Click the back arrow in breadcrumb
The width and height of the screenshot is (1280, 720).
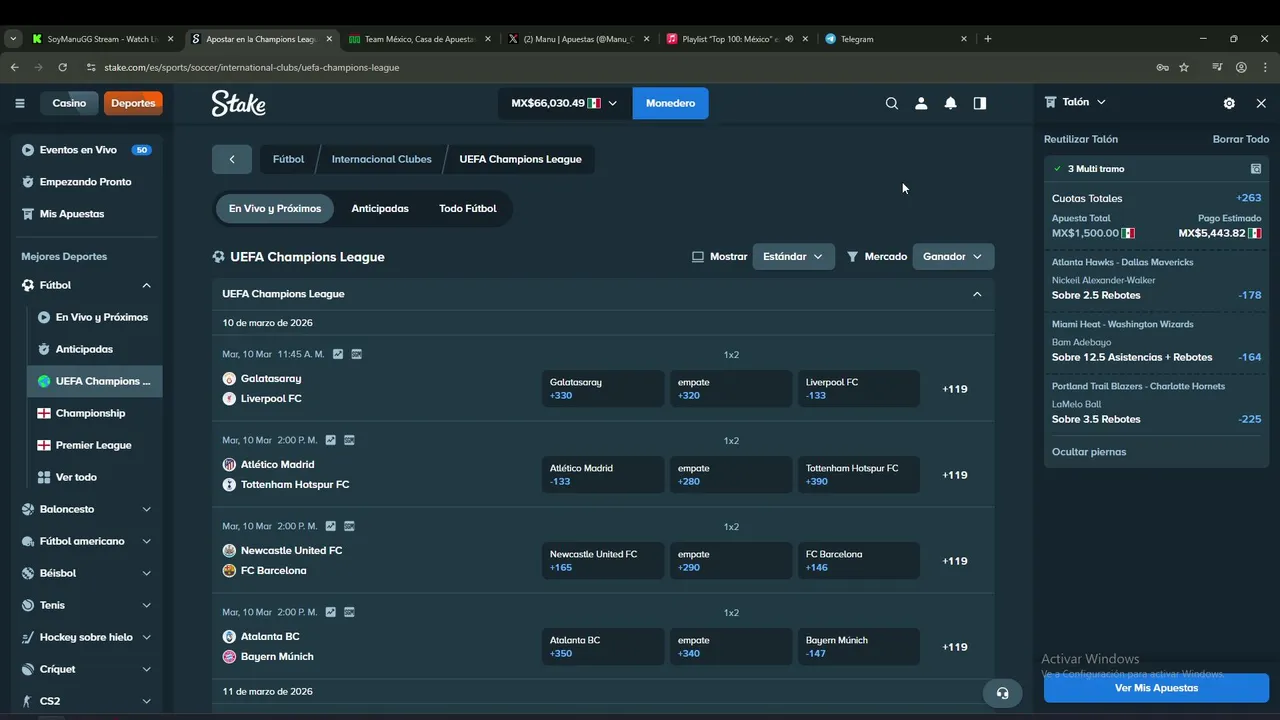point(232,159)
